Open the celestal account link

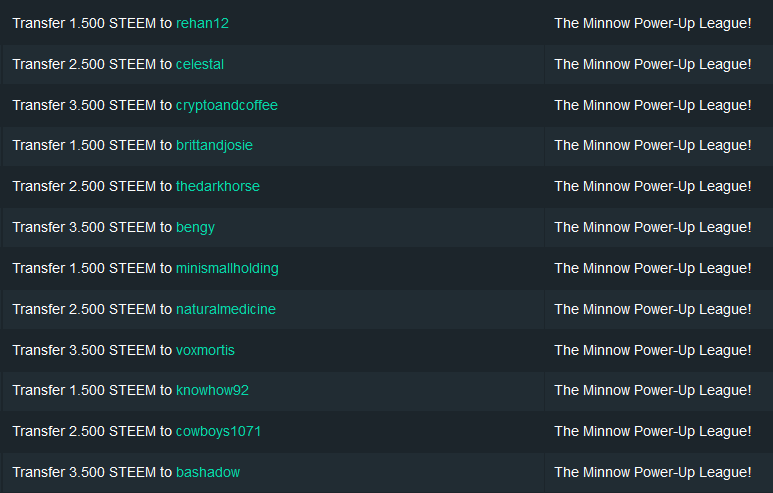(200, 65)
